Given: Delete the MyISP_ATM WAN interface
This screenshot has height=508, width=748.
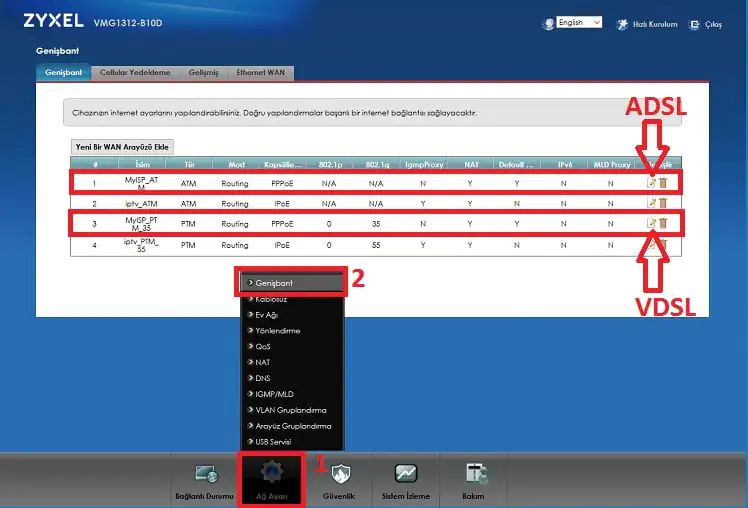Looking at the screenshot, I should [663, 183].
